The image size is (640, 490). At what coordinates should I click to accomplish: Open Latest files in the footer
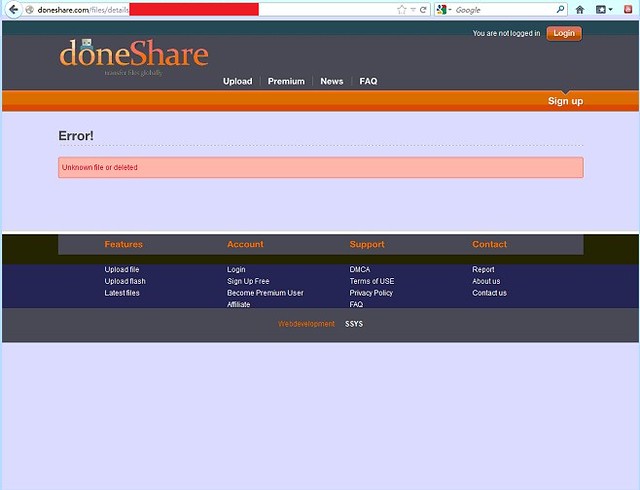coord(122,293)
